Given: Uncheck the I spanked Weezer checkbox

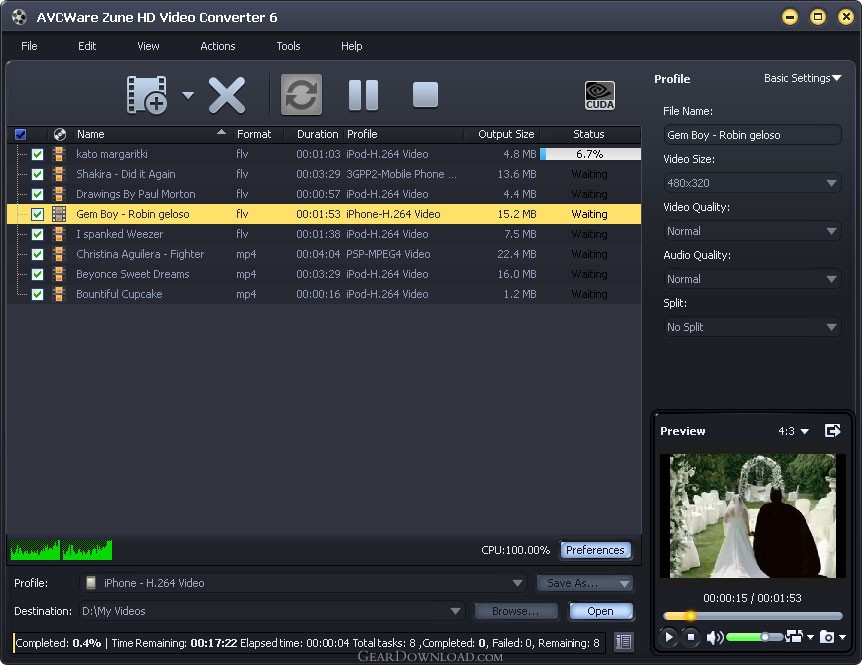Looking at the screenshot, I should (x=37, y=234).
